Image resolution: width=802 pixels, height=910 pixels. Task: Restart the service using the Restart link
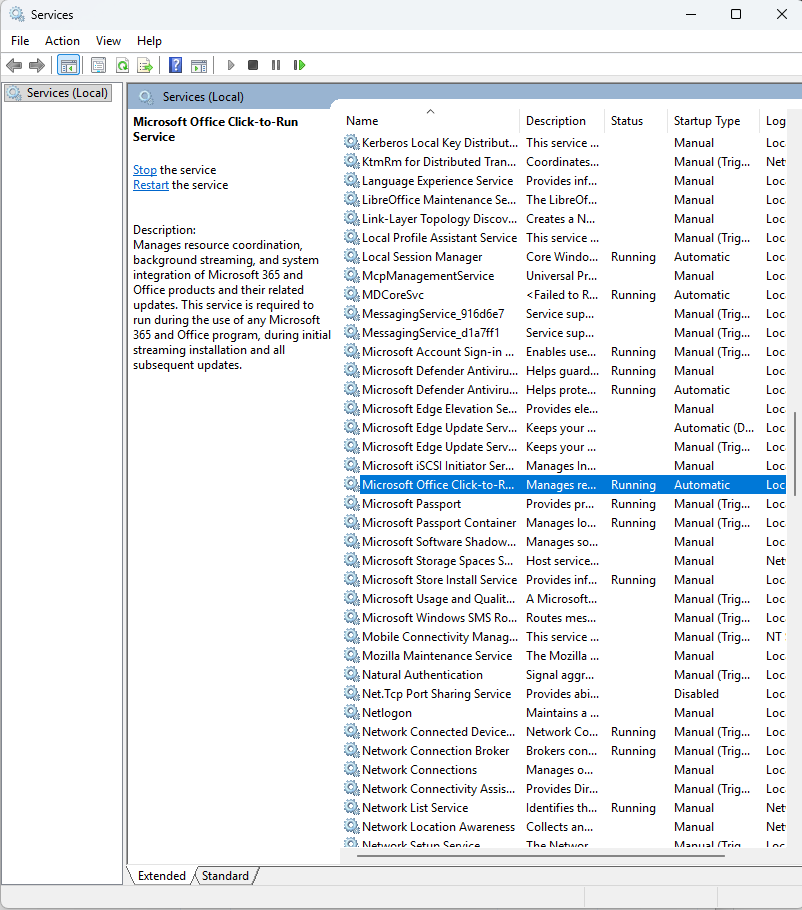(150, 184)
